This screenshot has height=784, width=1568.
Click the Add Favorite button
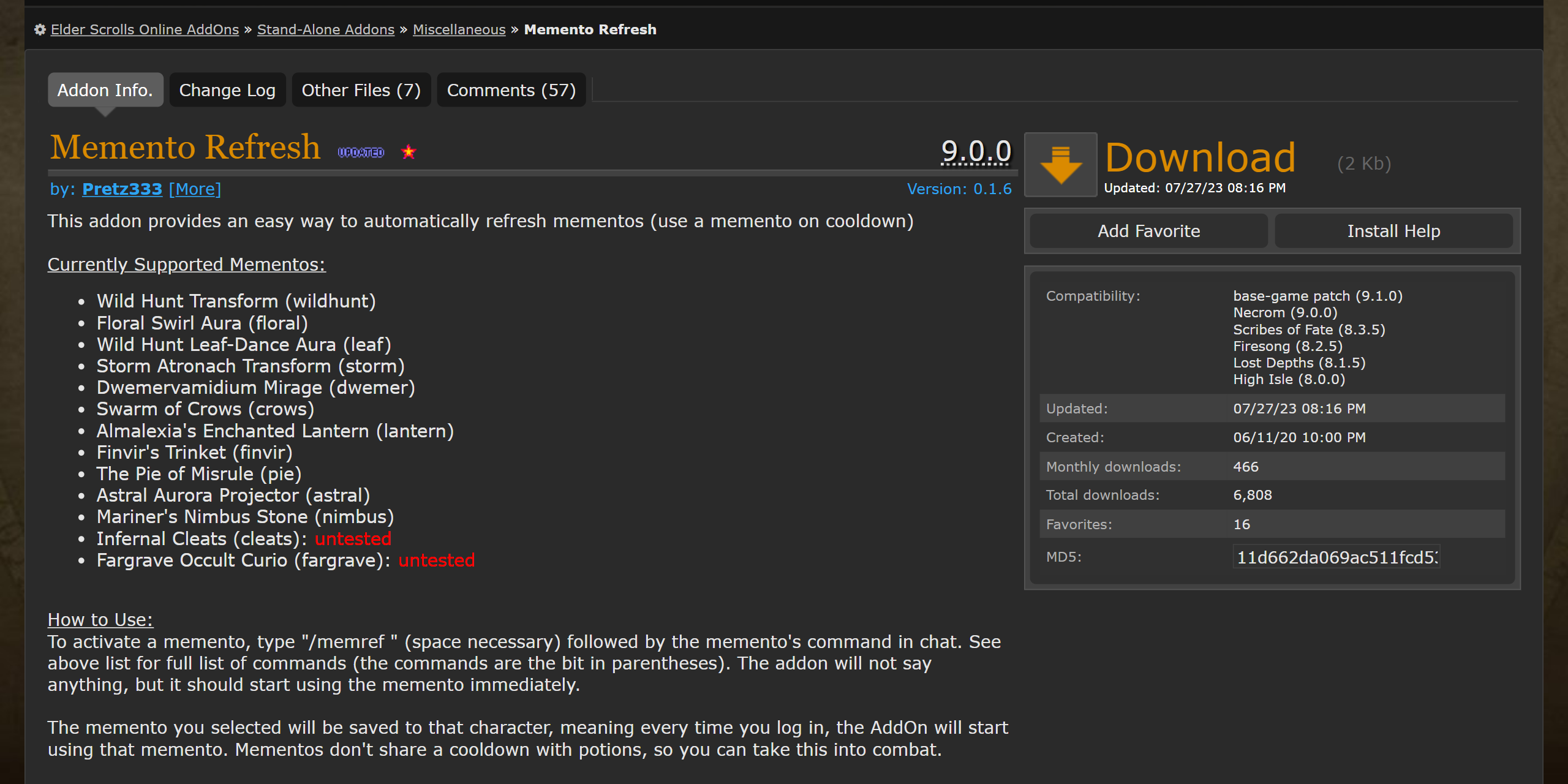pyautogui.click(x=1148, y=231)
